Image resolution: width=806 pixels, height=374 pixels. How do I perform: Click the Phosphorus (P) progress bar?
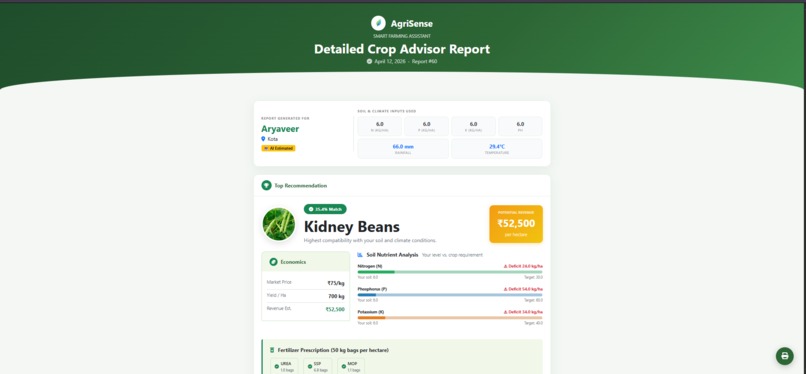[450, 295]
